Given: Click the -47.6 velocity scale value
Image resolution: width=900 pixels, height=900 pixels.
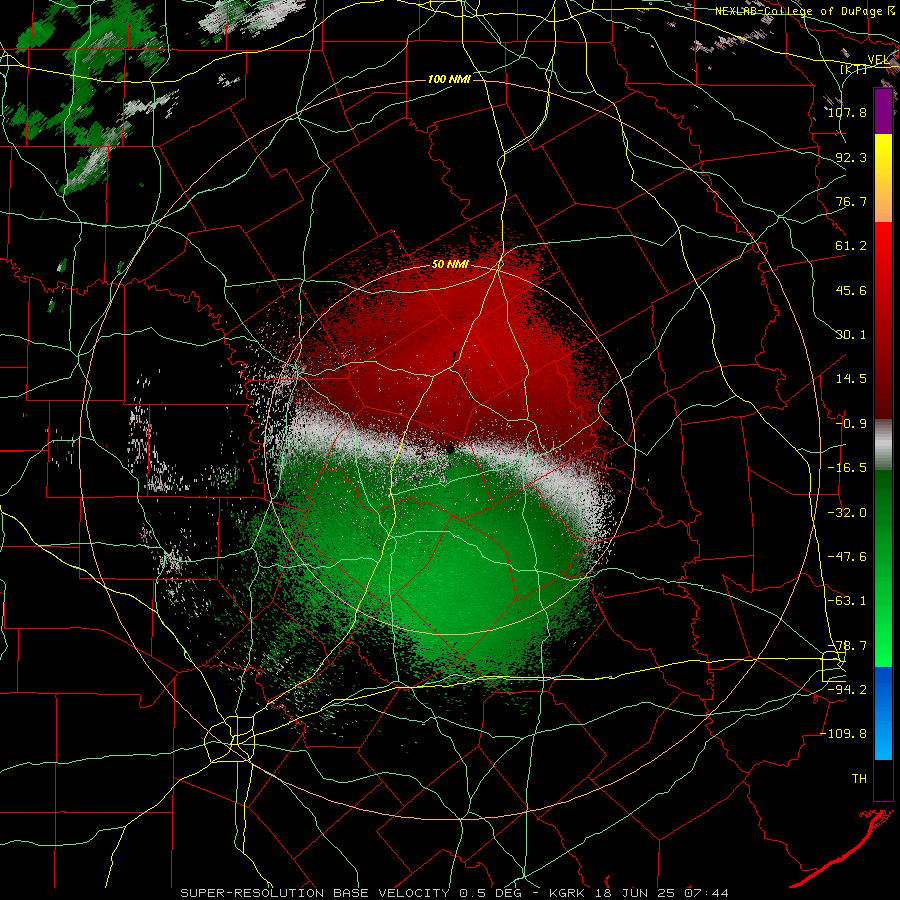Looking at the screenshot, I should point(847,557).
